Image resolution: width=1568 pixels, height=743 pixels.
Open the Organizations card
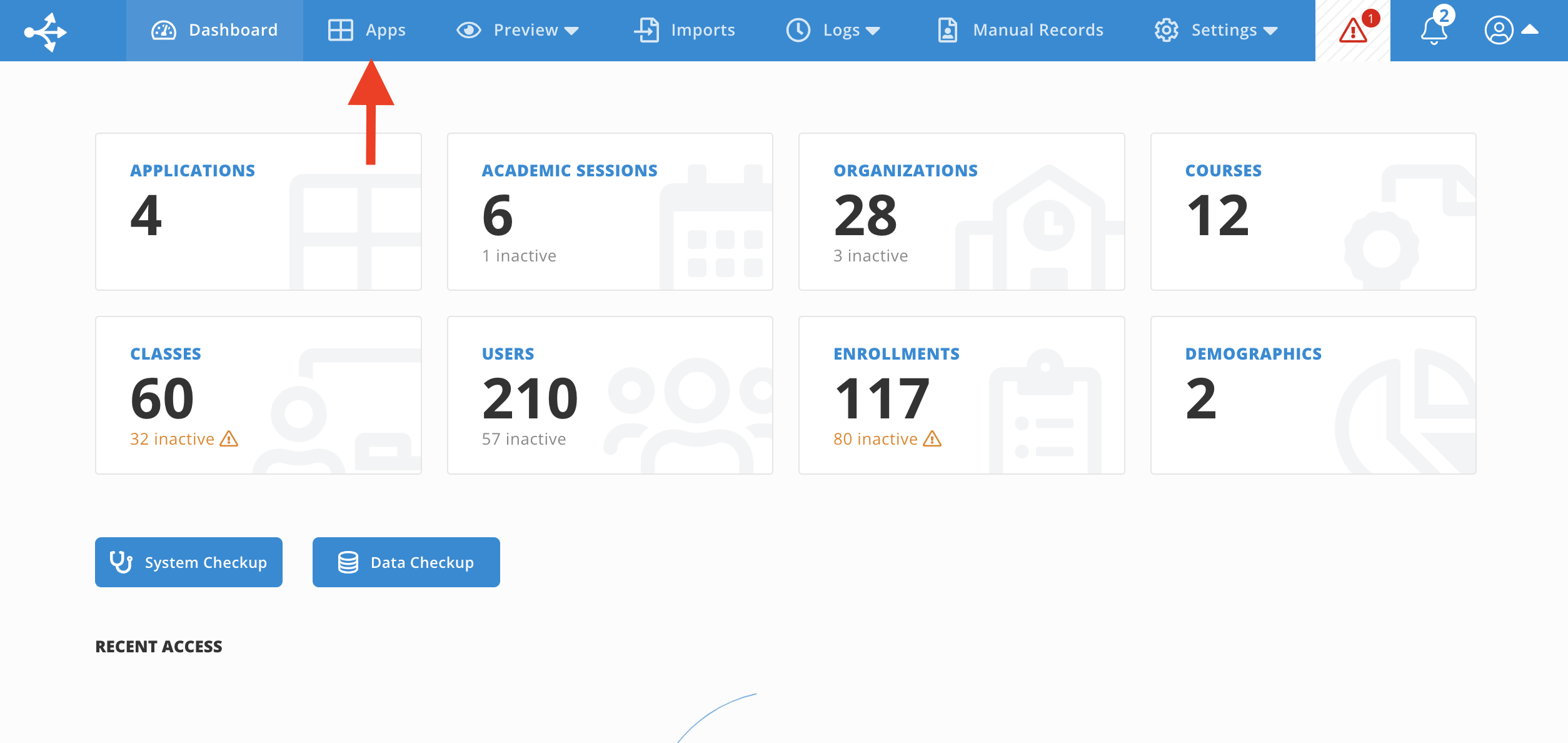coord(962,211)
